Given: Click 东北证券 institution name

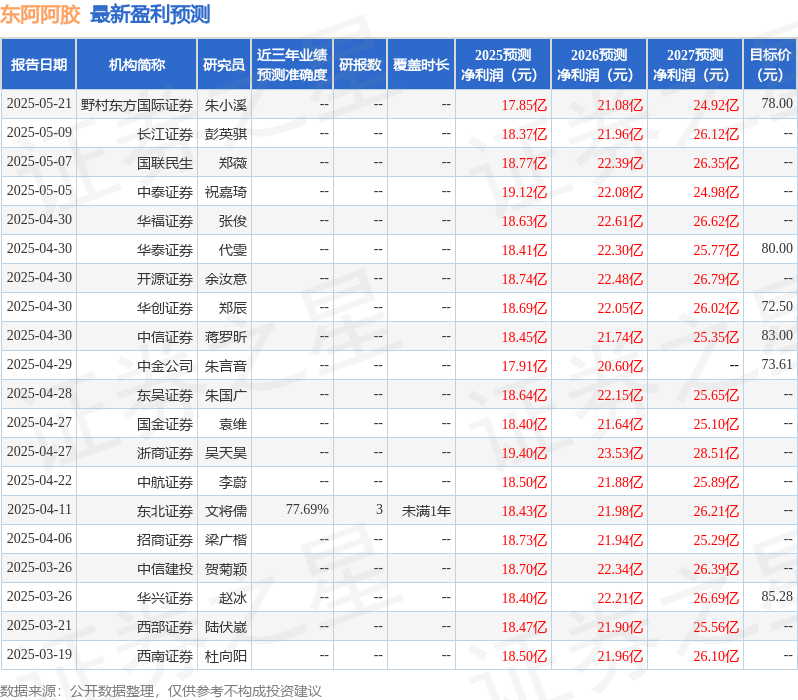Looking at the screenshot, I should (x=164, y=512).
